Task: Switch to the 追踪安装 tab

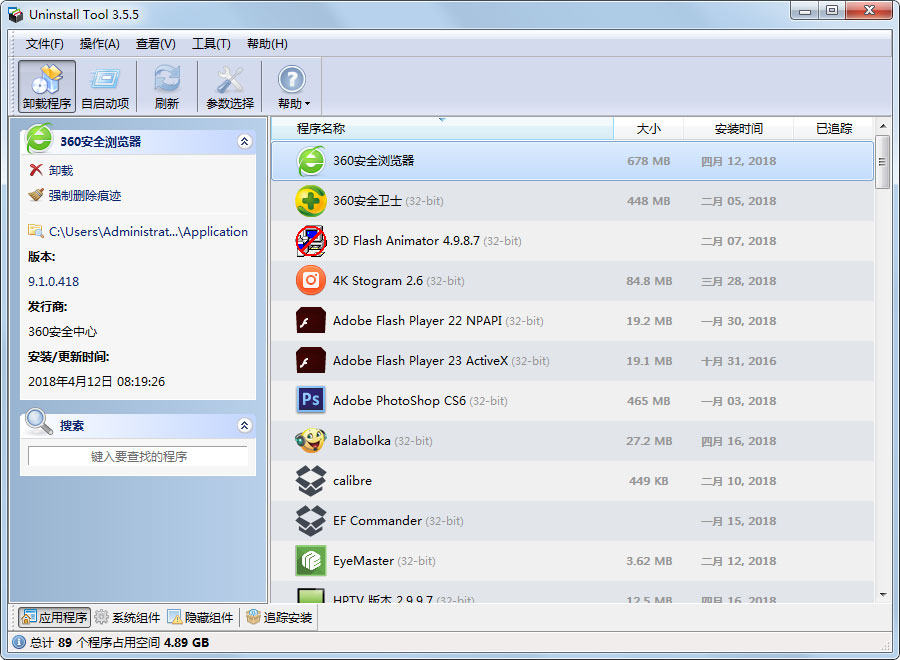Action: (x=280, y=618)
